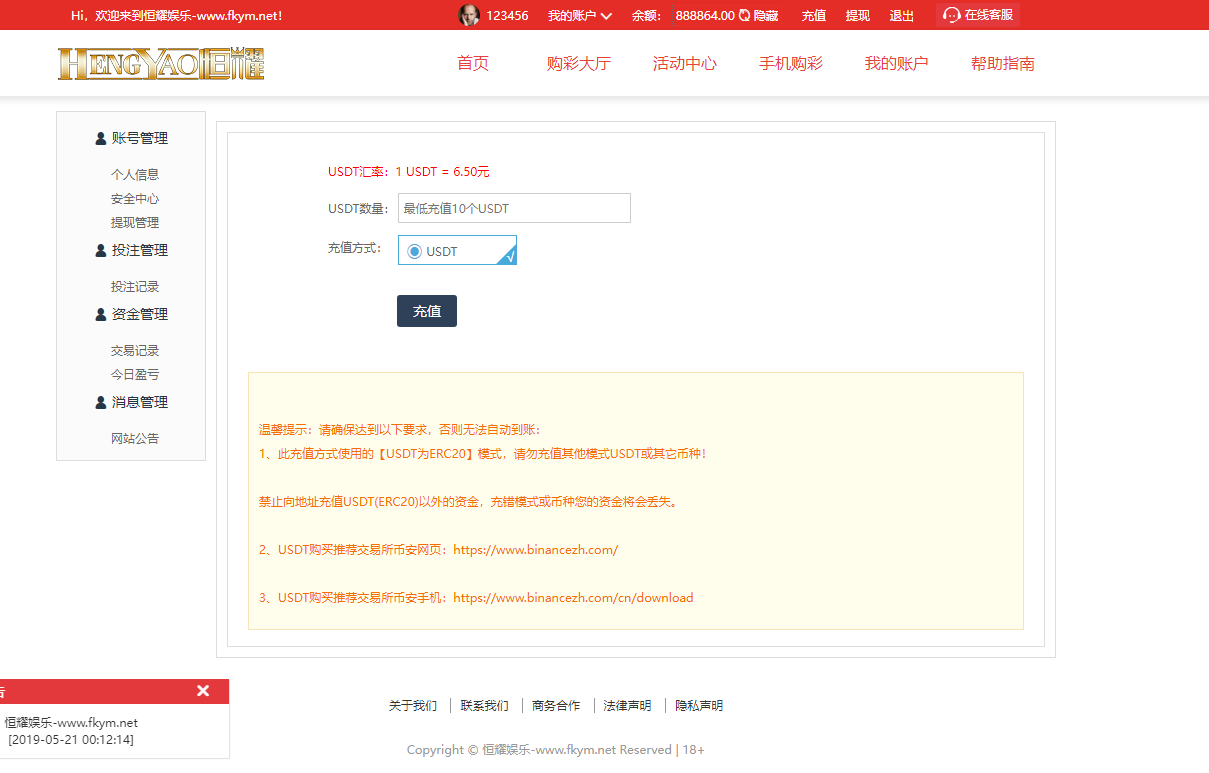Screen dimensions: 1209x773
Task: Click the HengYao 恒耀 logo
Action: [160, 63]
